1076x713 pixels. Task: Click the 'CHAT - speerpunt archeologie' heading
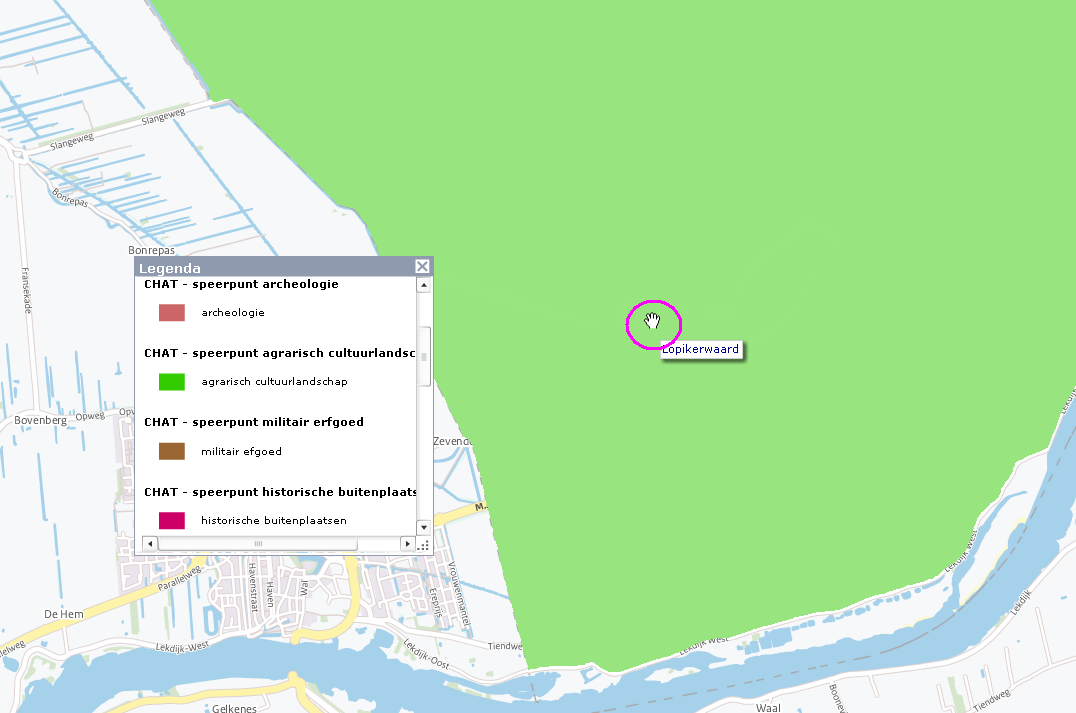[x=241, y=284]
